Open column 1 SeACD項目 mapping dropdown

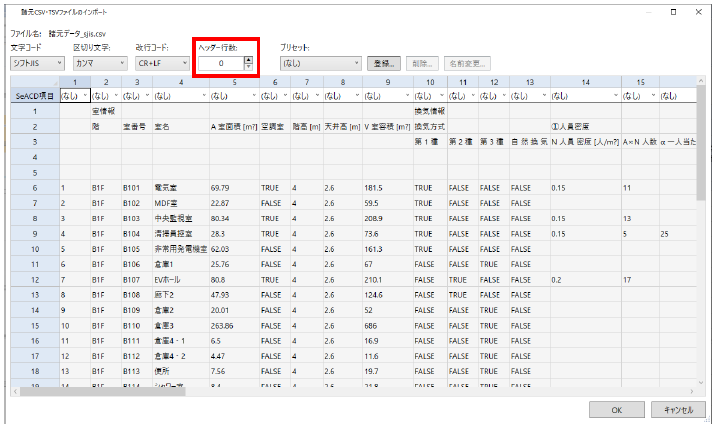(74, 97)
